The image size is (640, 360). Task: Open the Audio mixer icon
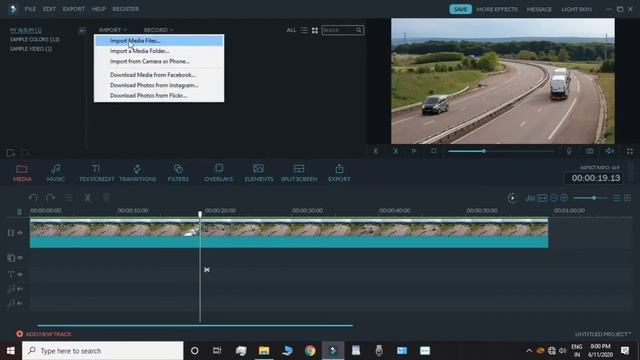(530, 198)
